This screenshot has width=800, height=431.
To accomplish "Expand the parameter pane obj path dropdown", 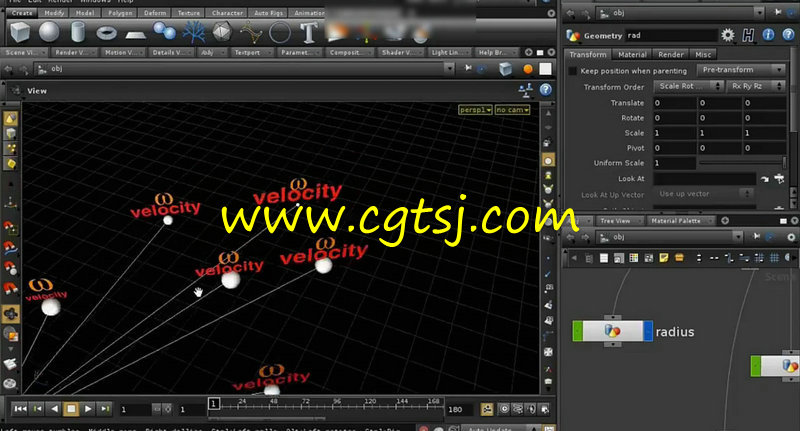I will pyautogui.click(x=759, y=13).
